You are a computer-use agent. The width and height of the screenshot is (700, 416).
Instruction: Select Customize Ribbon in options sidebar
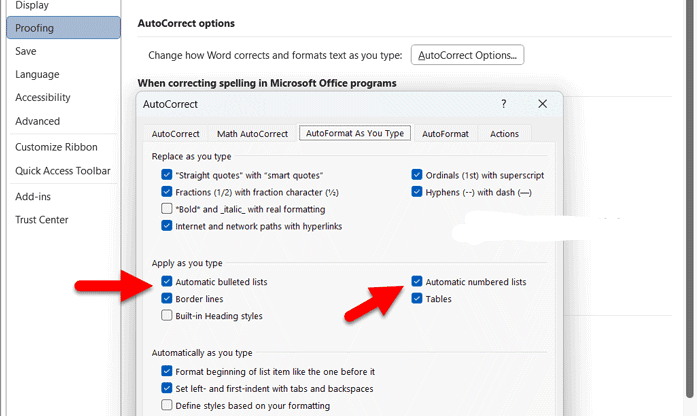[x=56, y=147]
